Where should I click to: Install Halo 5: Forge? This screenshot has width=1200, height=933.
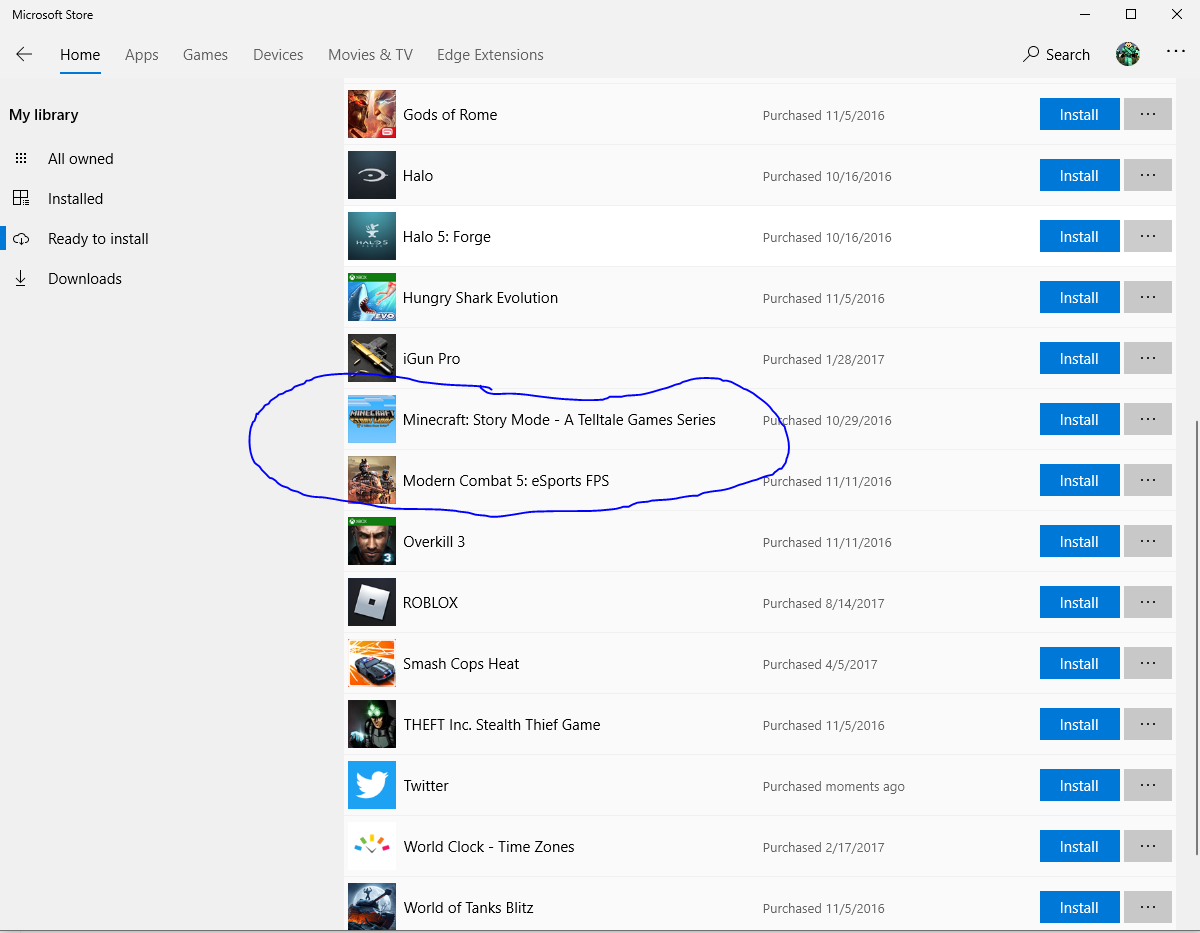1079,237
